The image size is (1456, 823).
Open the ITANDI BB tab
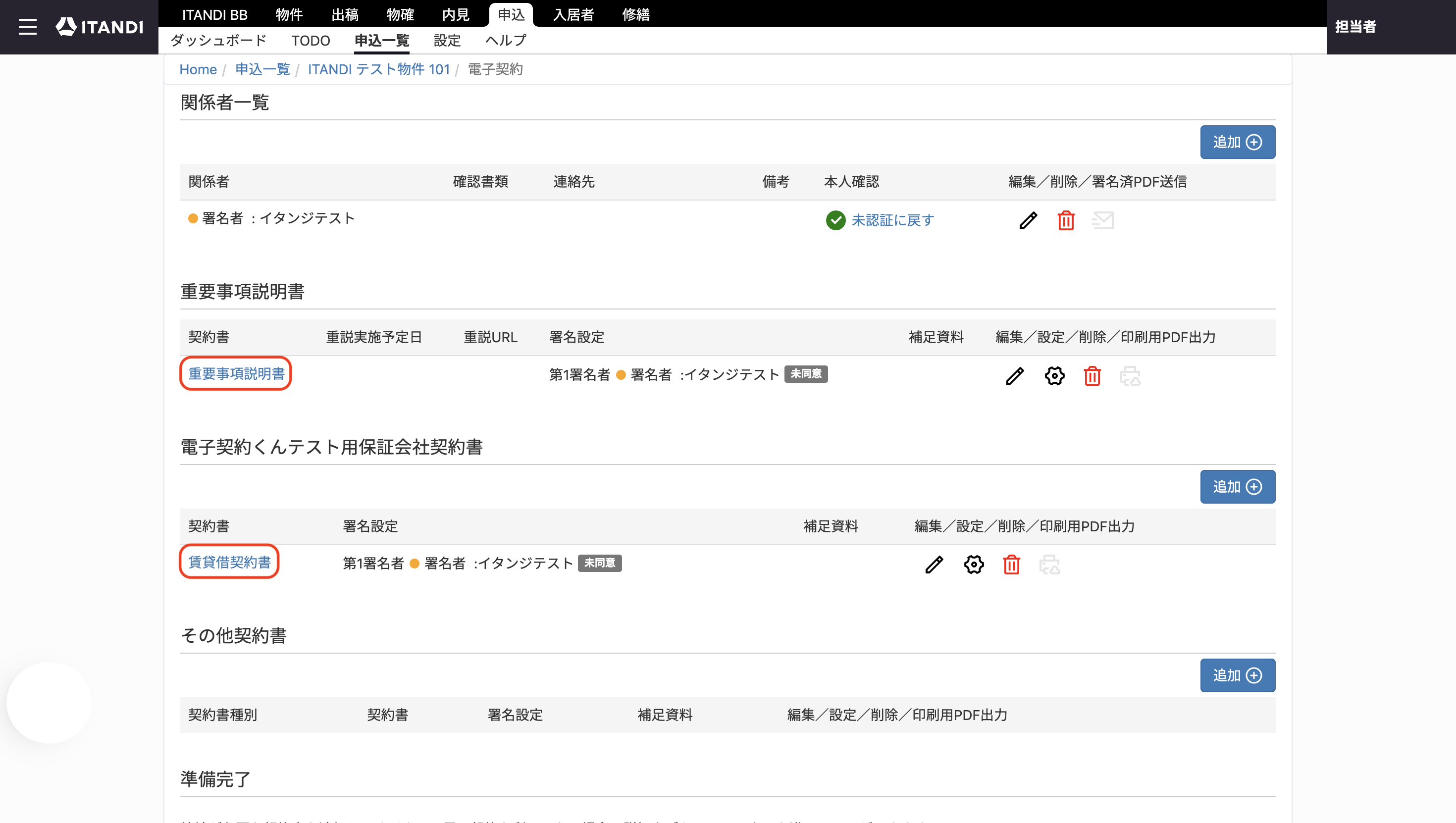215,14
